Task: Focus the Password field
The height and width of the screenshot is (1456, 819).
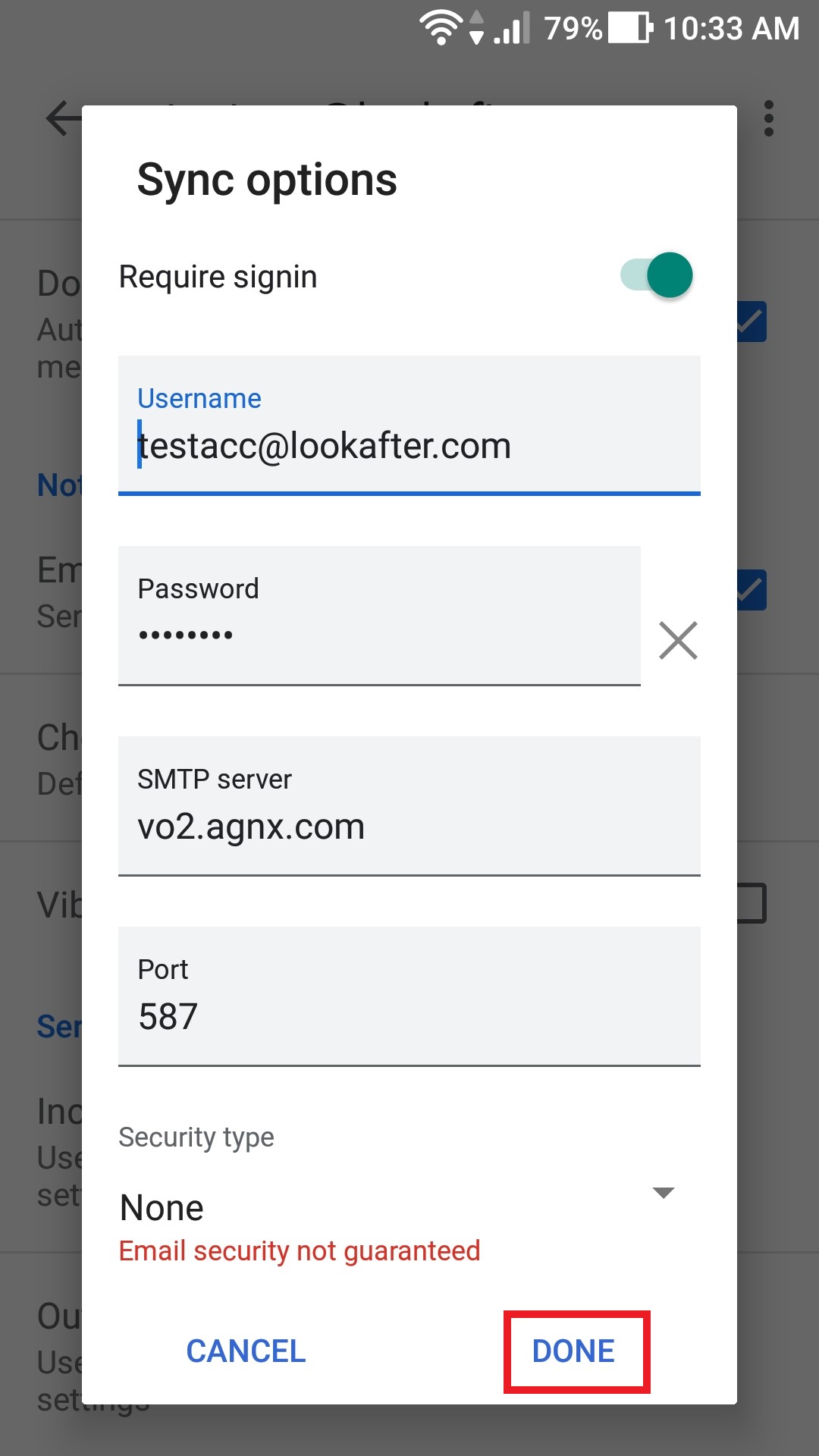Action: (379, 616)
